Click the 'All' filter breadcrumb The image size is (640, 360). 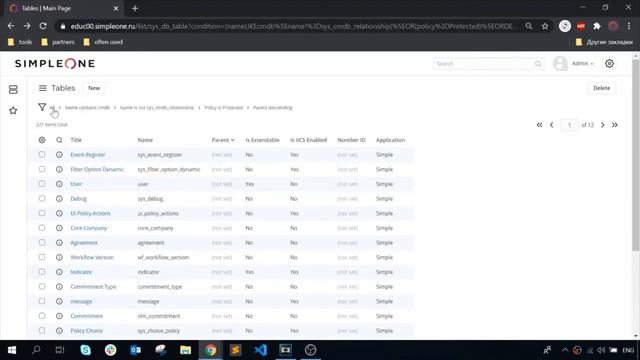(52, 108)
